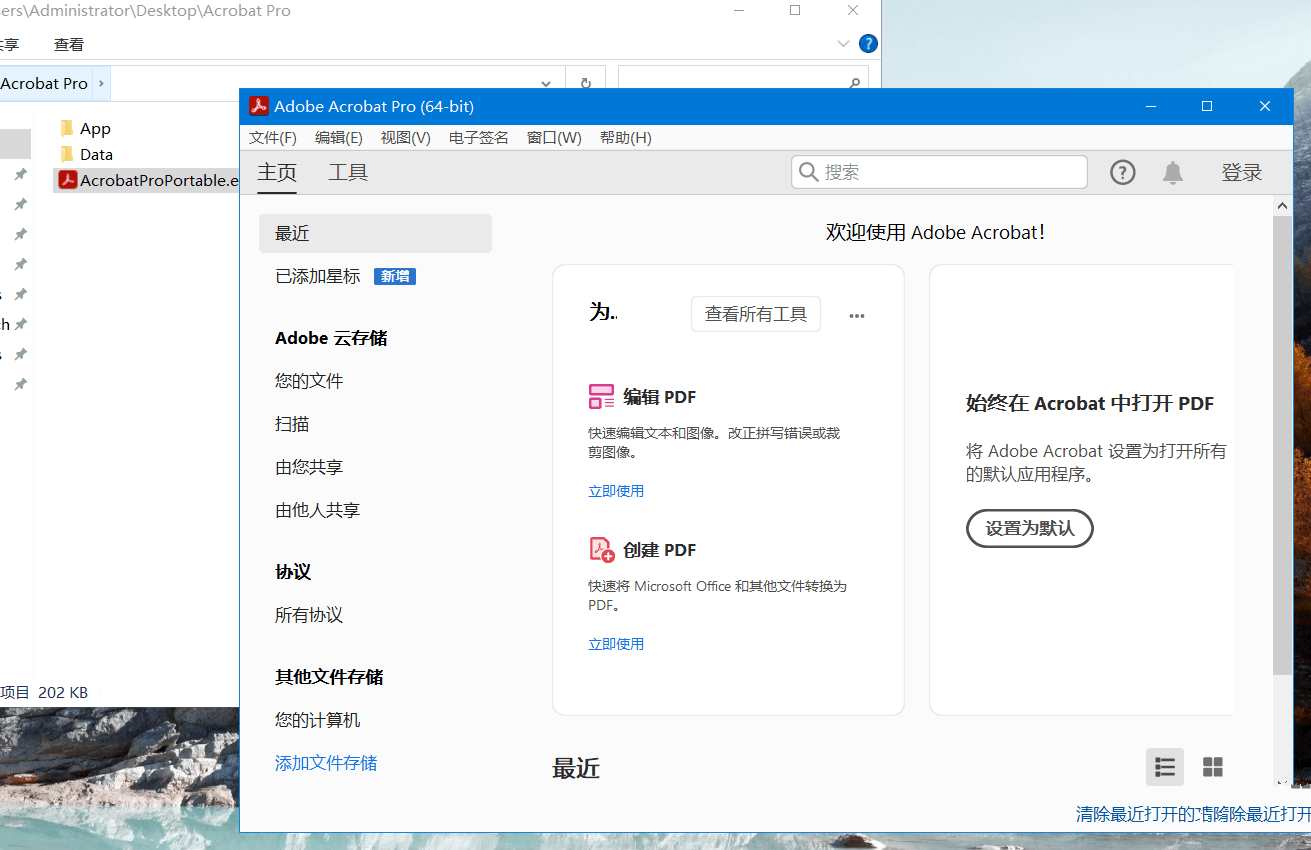
Task: Switch recent files to grid view
Action: point(1213,767)
